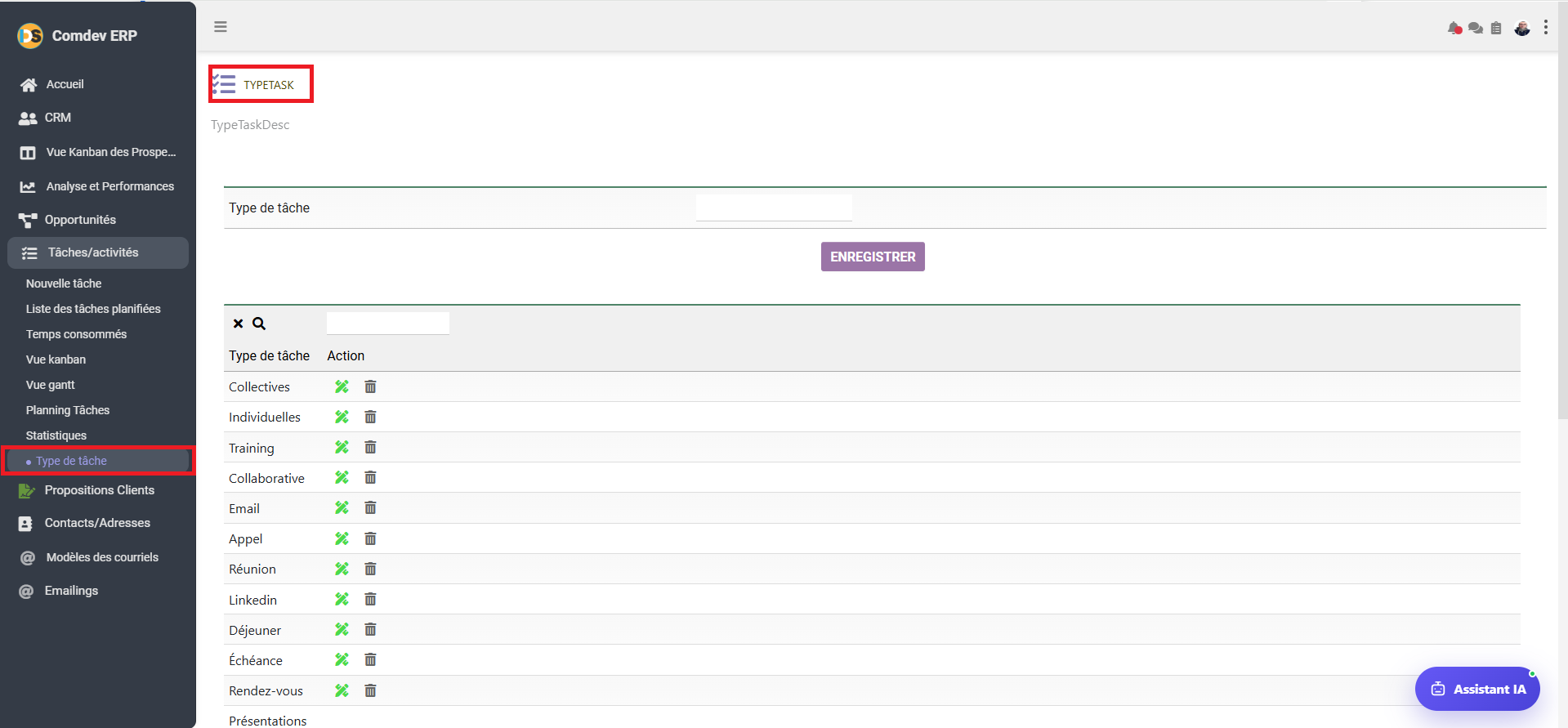The height and width of the screenshot is (728, 1568).
Task: Edit the Individuelles task type
Action: click(x=342, y=417)
